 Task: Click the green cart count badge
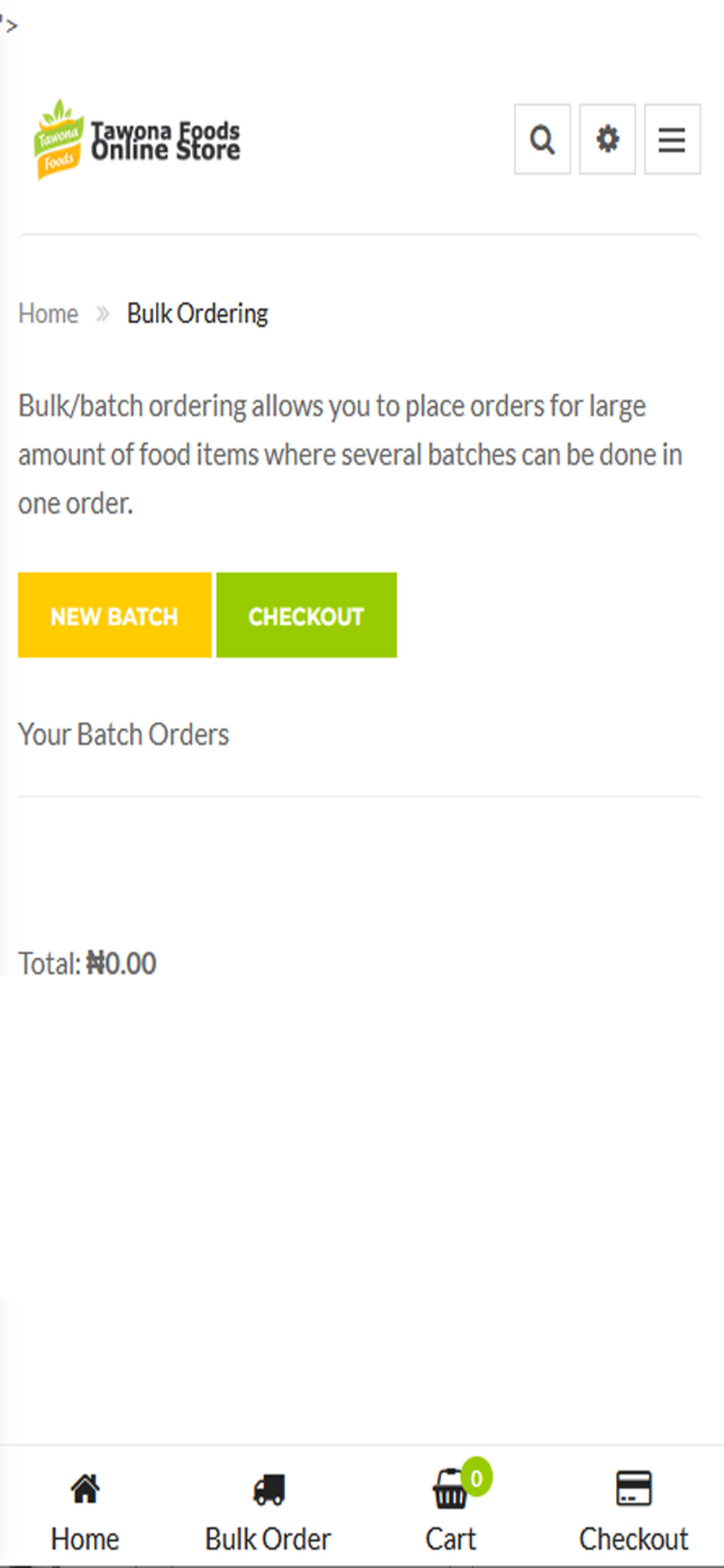tap(476, 1478)
